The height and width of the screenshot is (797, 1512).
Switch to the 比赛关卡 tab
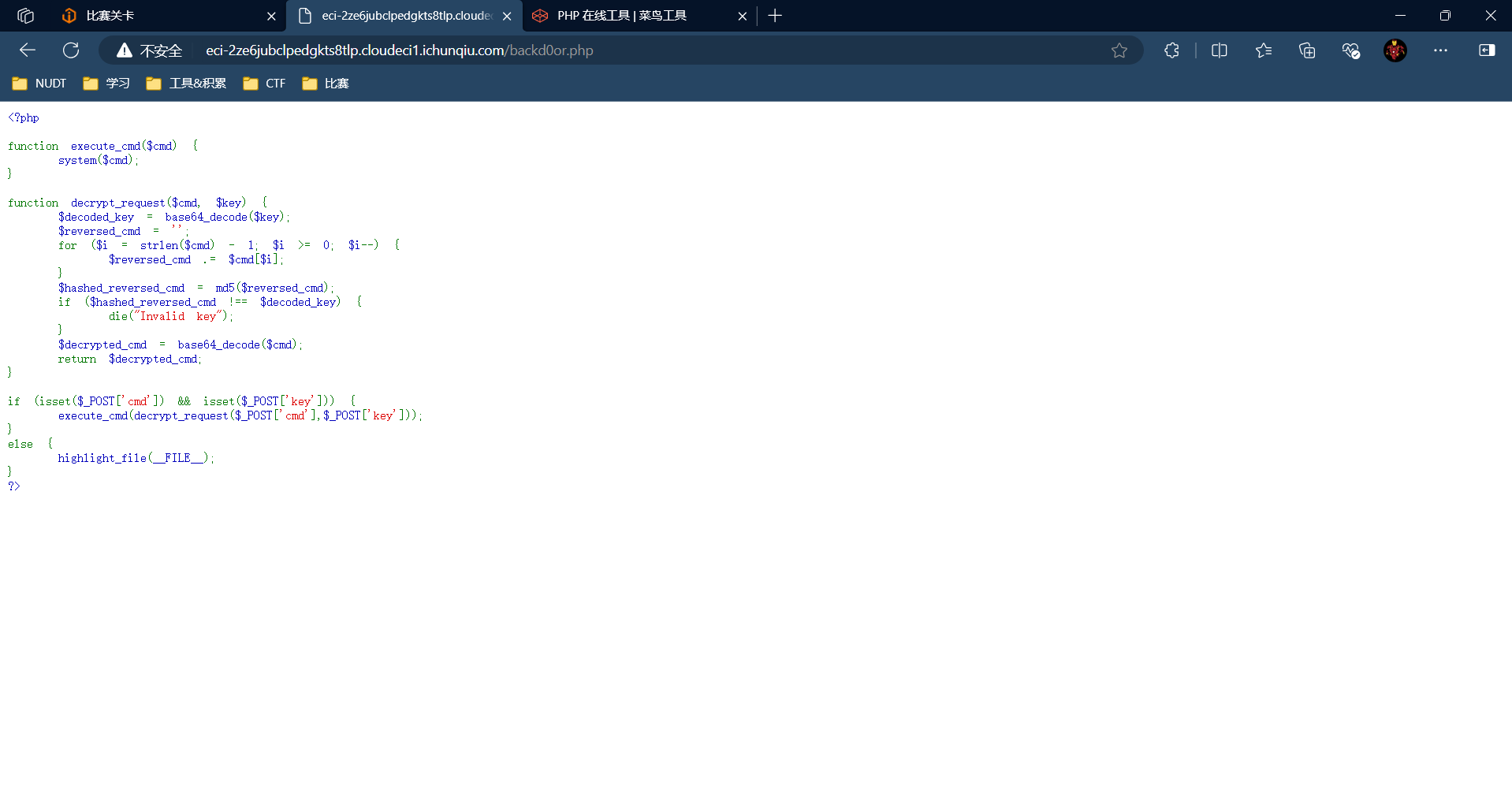(x=158, y=16)
